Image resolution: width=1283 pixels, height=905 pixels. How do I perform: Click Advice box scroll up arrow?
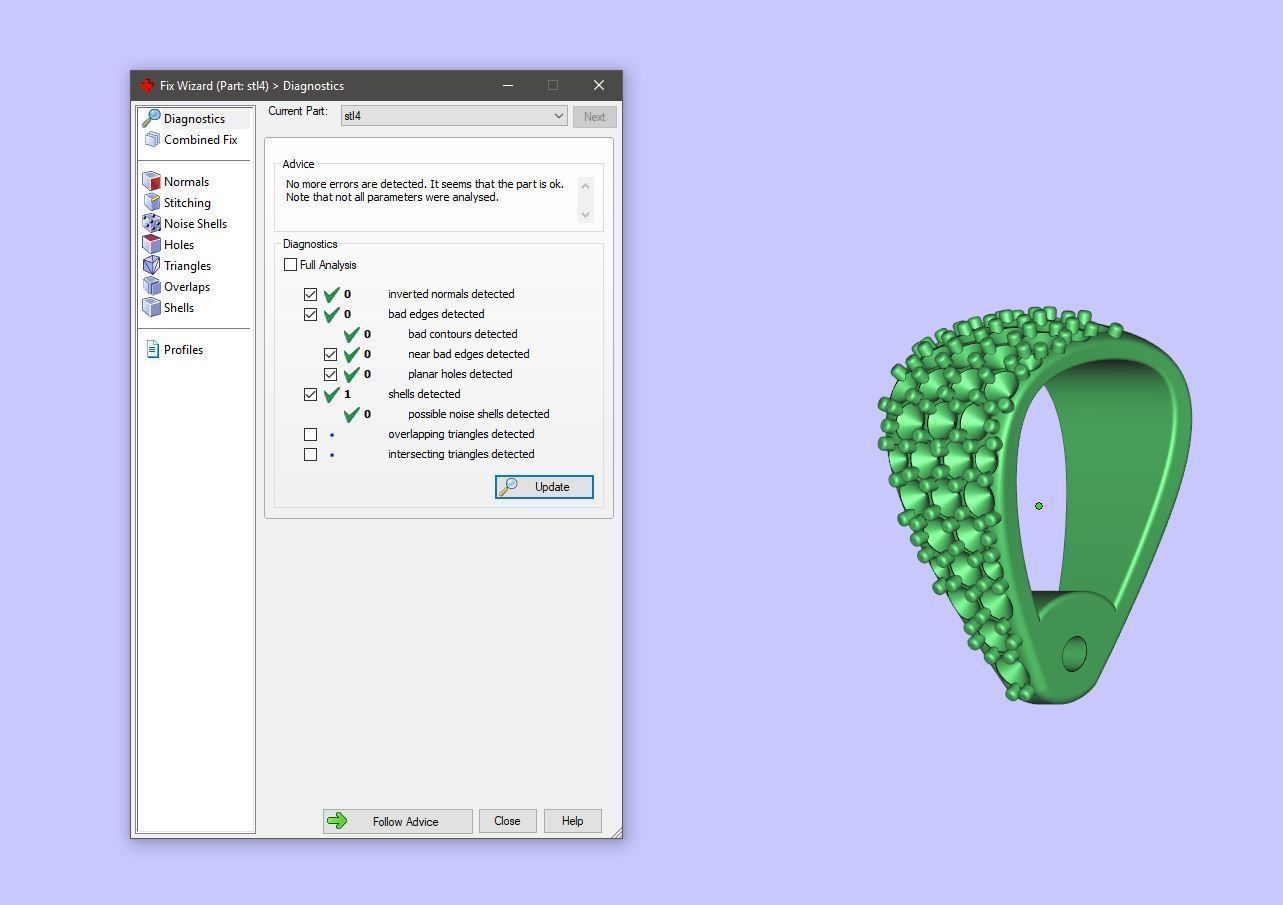pos(586,185)
